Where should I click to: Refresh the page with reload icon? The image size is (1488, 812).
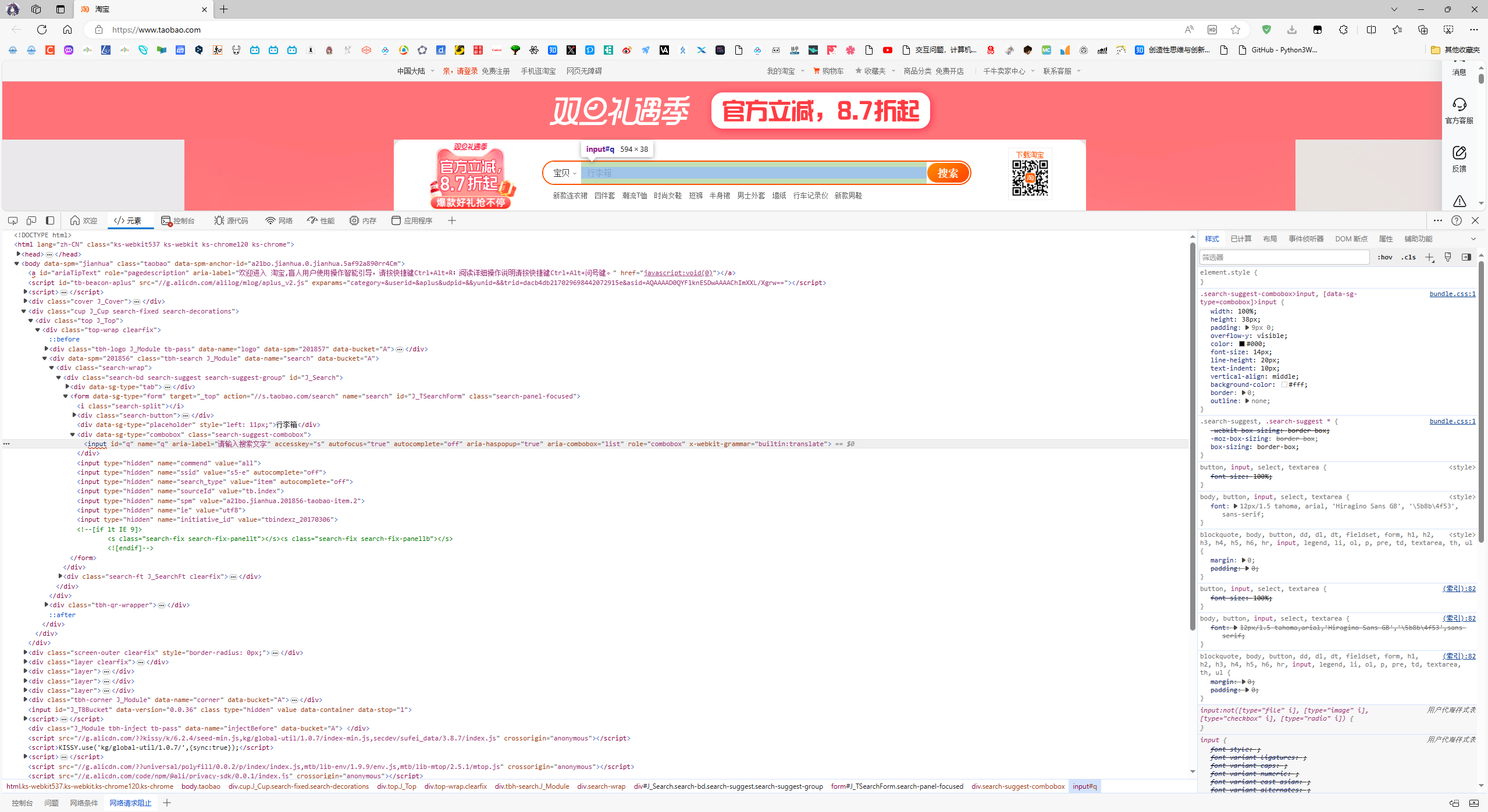coord(42,30)
